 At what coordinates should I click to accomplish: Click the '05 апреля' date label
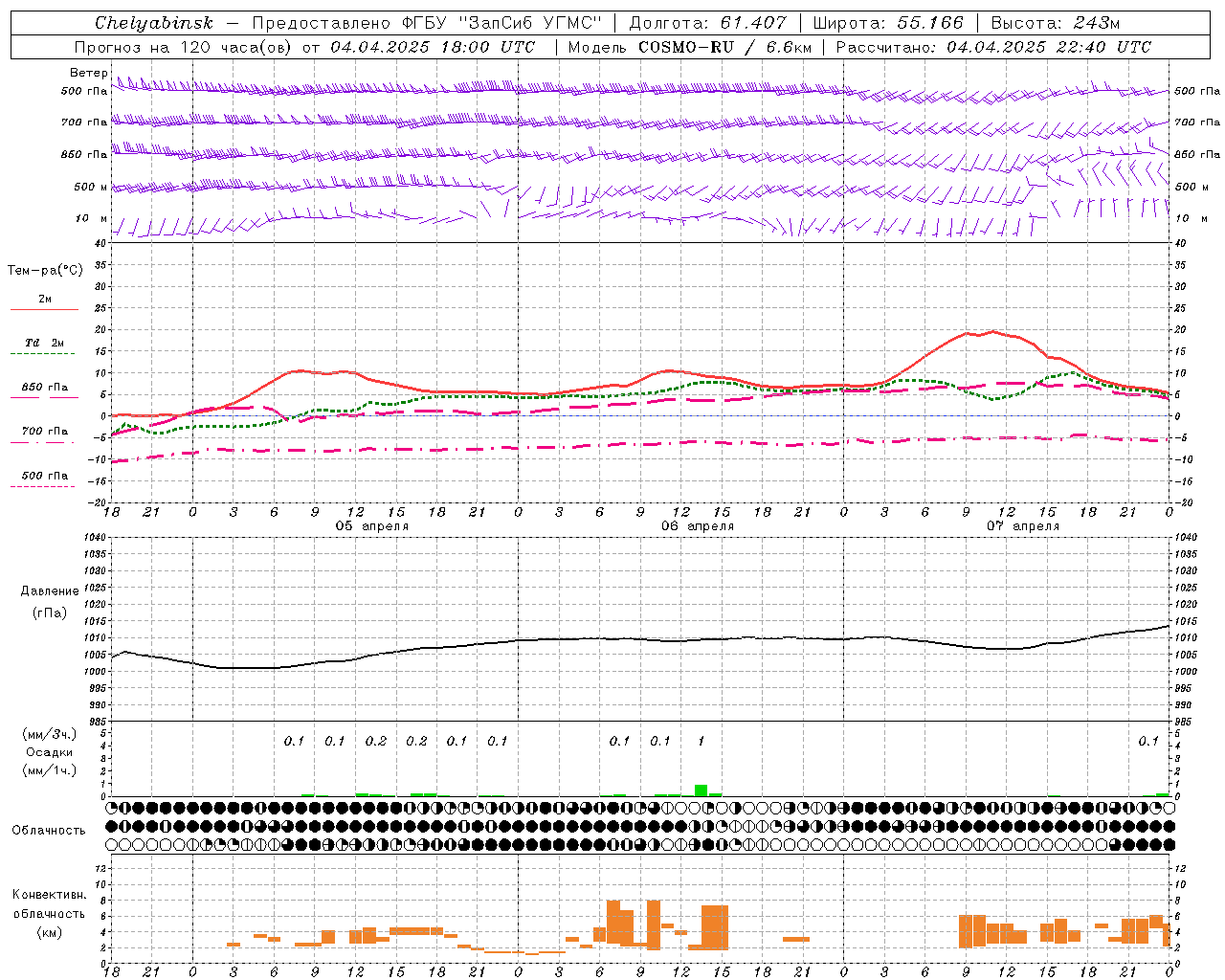click(371, 526)
